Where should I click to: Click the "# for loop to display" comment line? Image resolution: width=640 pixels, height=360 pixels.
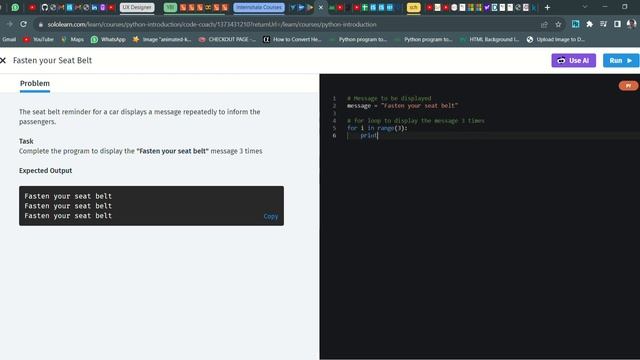pos(416,121)
